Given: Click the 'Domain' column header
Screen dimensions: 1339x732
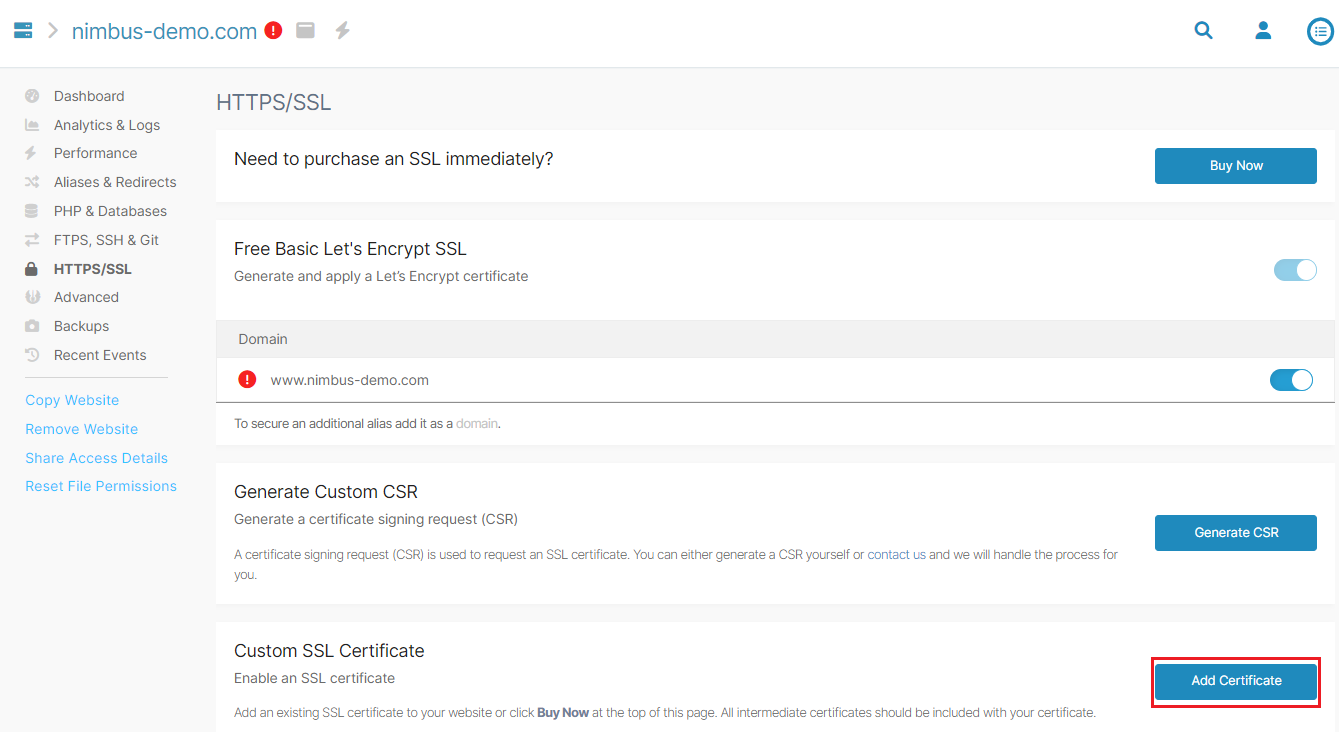Looking at the screenshot, I should (x=263, y=339).
